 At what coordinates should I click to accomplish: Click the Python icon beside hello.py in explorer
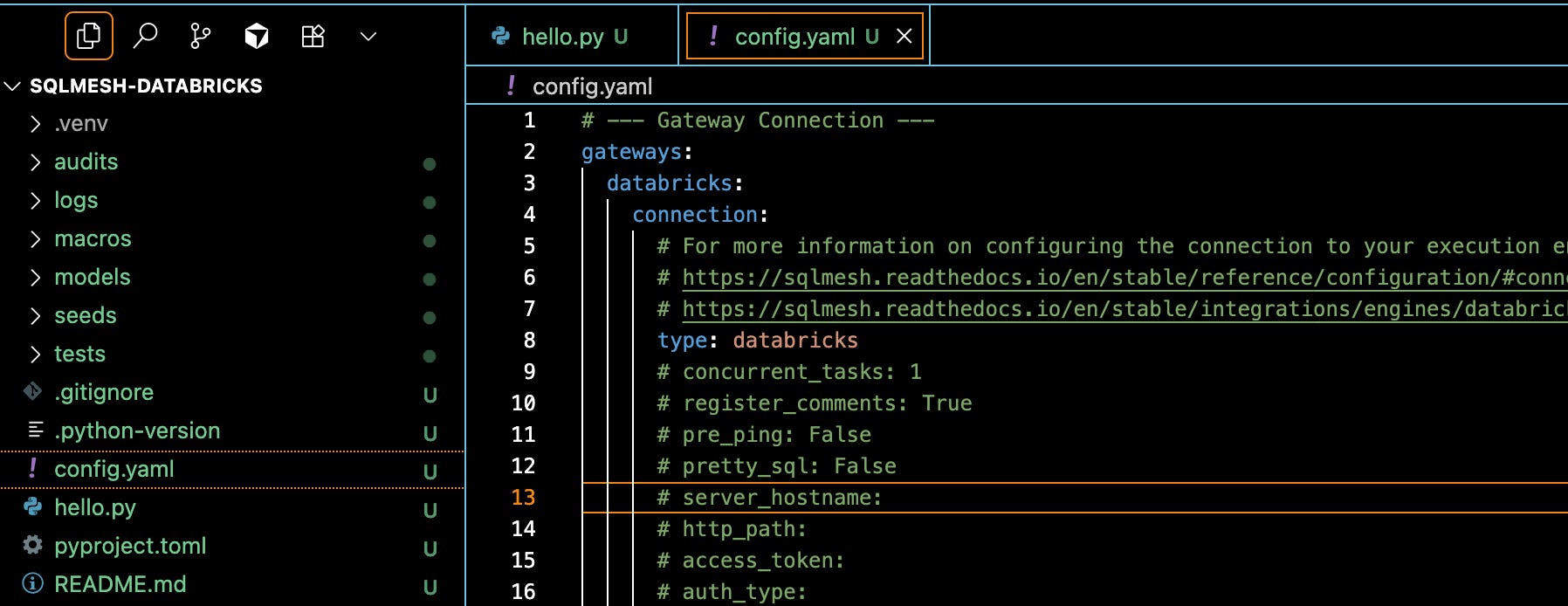coord(32,506)
